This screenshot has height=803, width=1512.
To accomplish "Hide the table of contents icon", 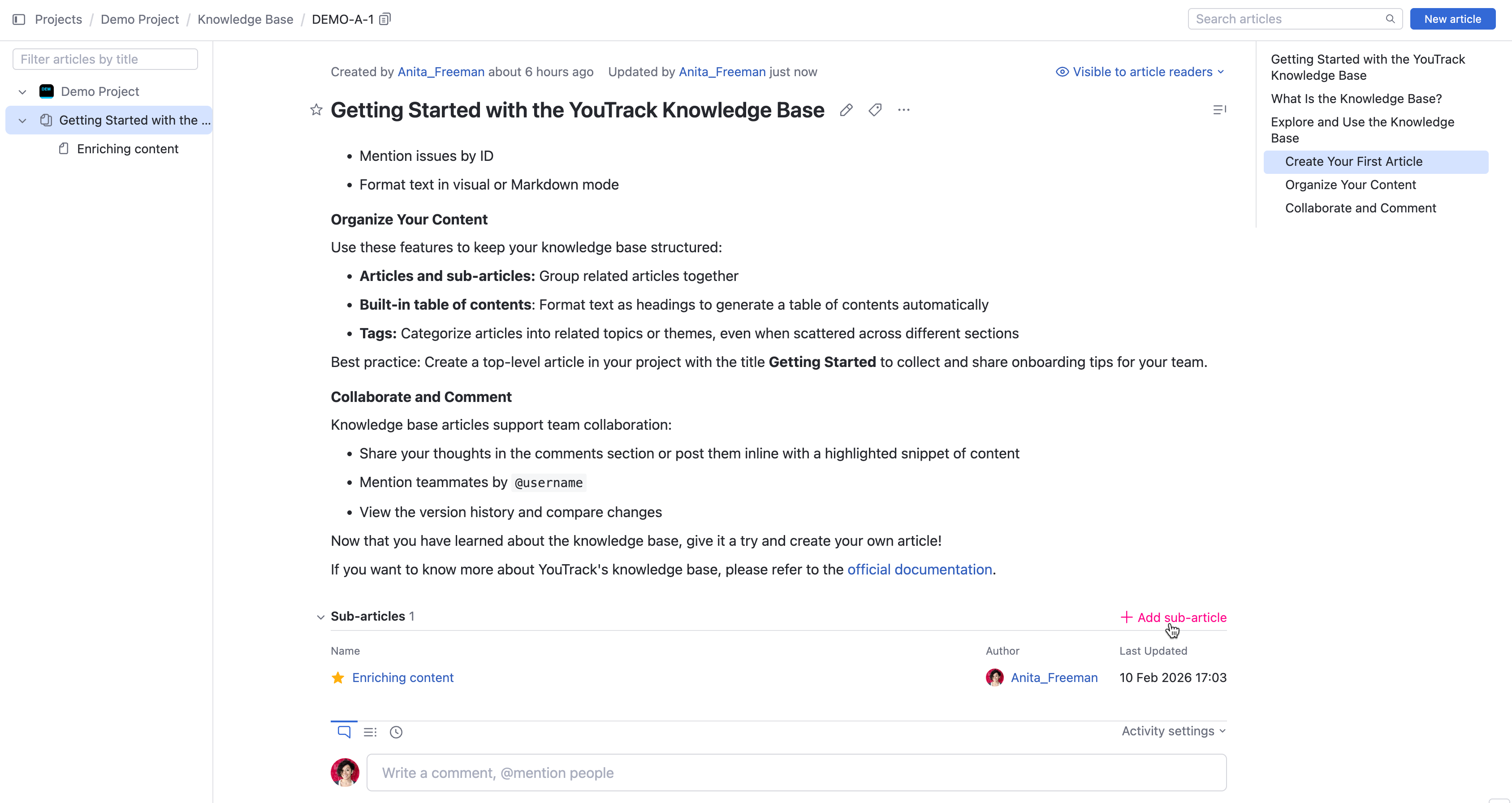I will [x=1219, y=110].
